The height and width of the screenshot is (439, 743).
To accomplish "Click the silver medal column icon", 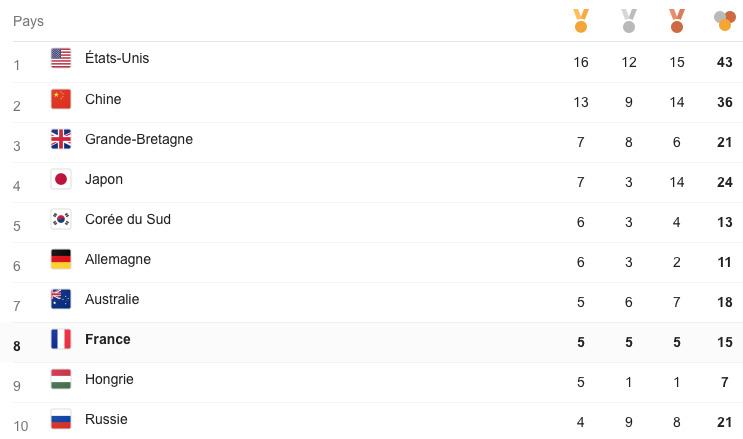I will point(628,20).
